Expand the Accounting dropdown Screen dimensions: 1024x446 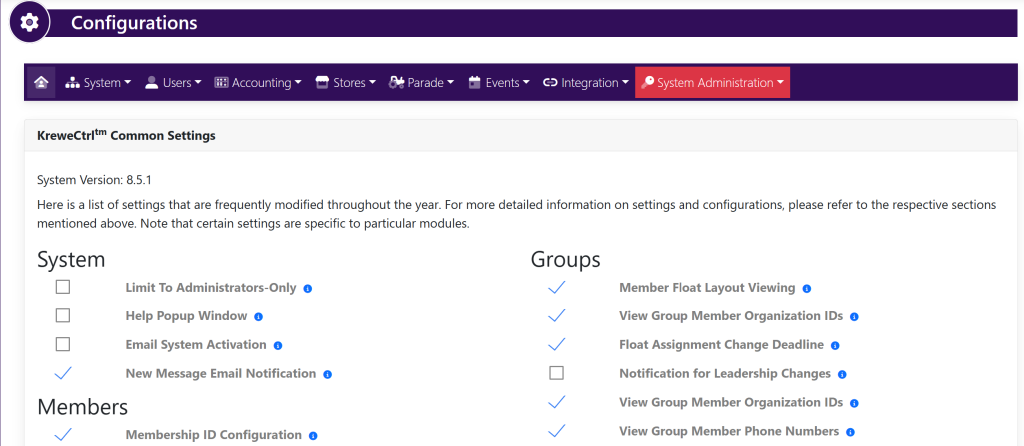click(x=258, y=83)
